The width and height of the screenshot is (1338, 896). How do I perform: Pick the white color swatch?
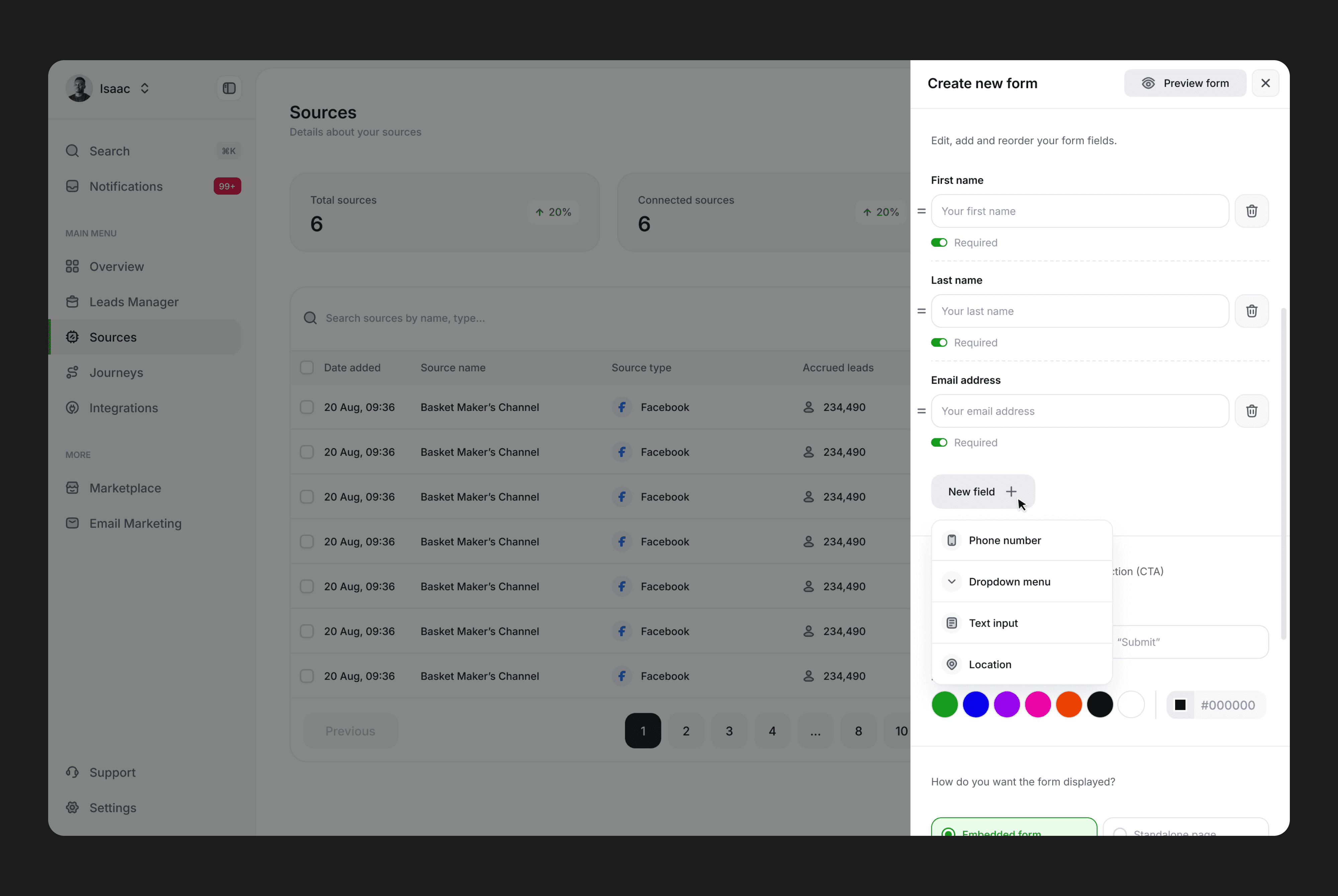point(1131,704)
